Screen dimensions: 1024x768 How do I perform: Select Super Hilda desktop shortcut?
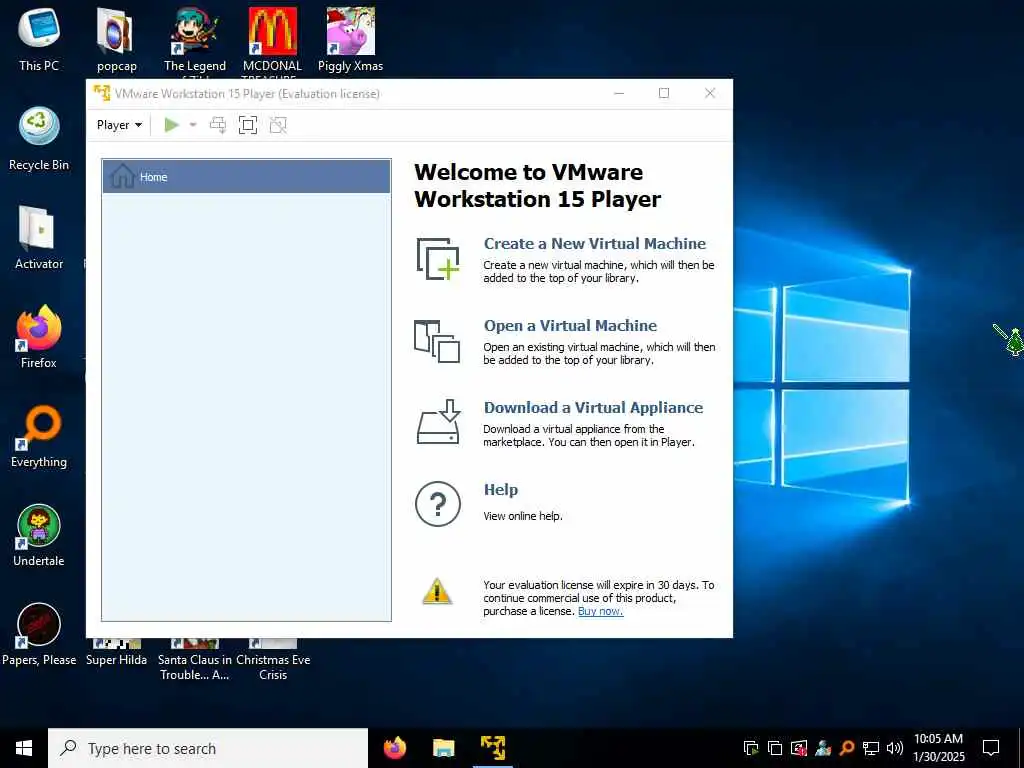click(116, 653)
